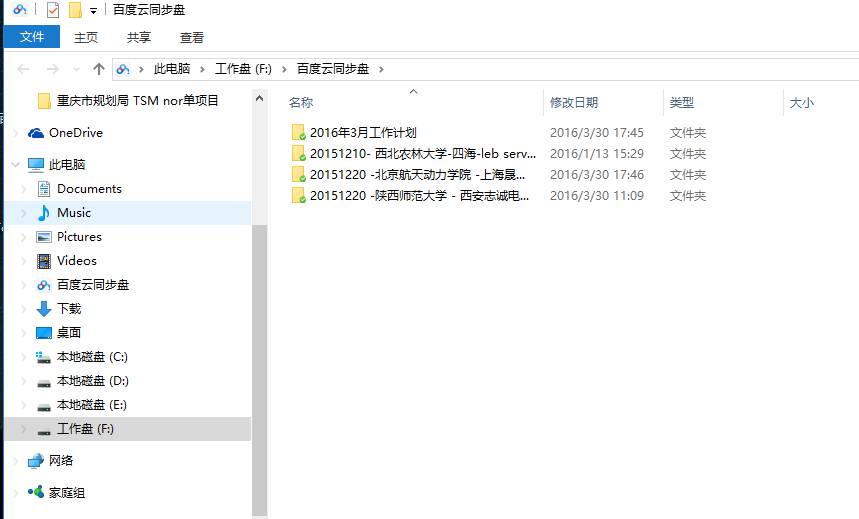859x519 pixels.
Task: Sort by the 修改日期 column header
Action: click(574, 102)
